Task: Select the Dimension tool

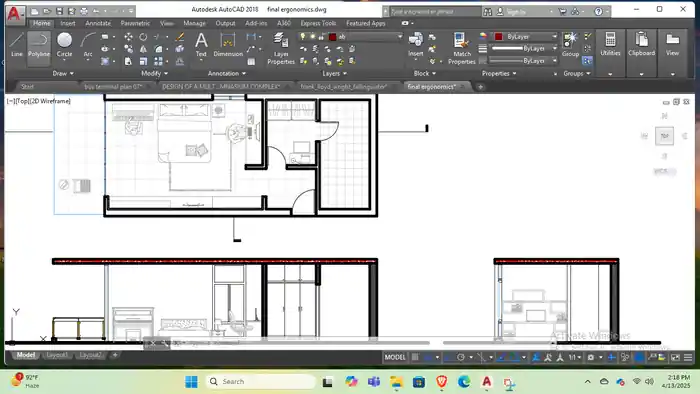Action: [x=228, y=45]
